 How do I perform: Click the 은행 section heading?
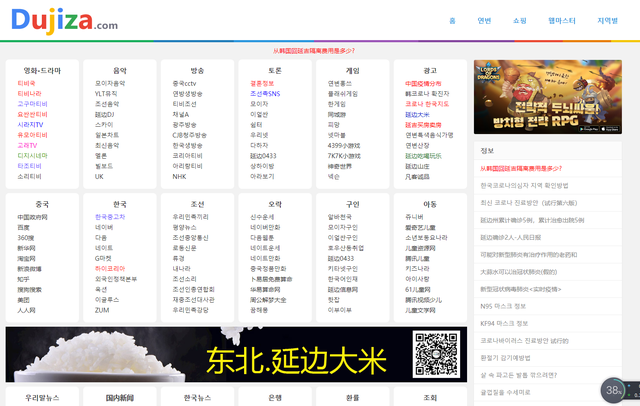(275, 397)
